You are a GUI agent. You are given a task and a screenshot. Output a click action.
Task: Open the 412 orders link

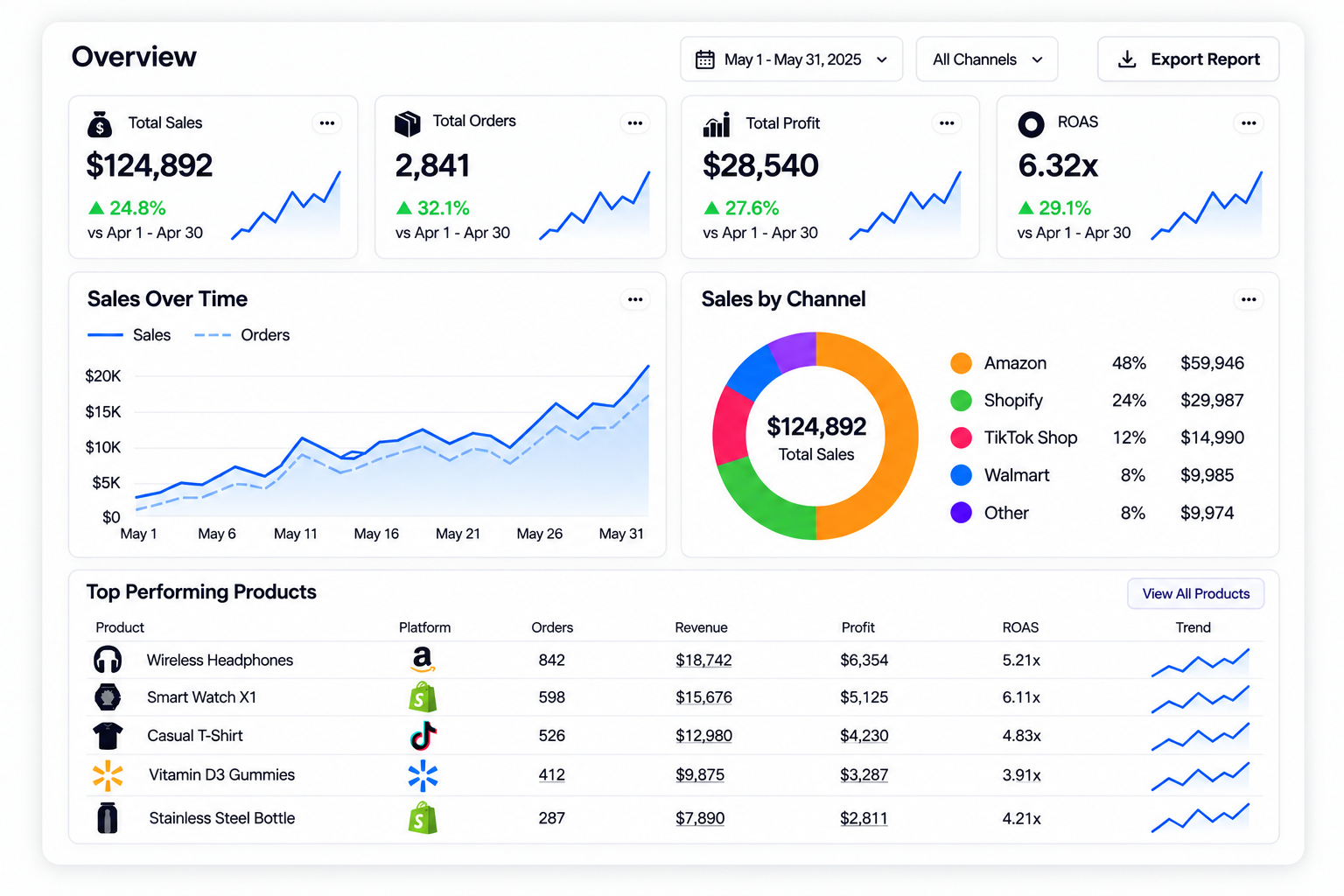(x=551, y=775)
